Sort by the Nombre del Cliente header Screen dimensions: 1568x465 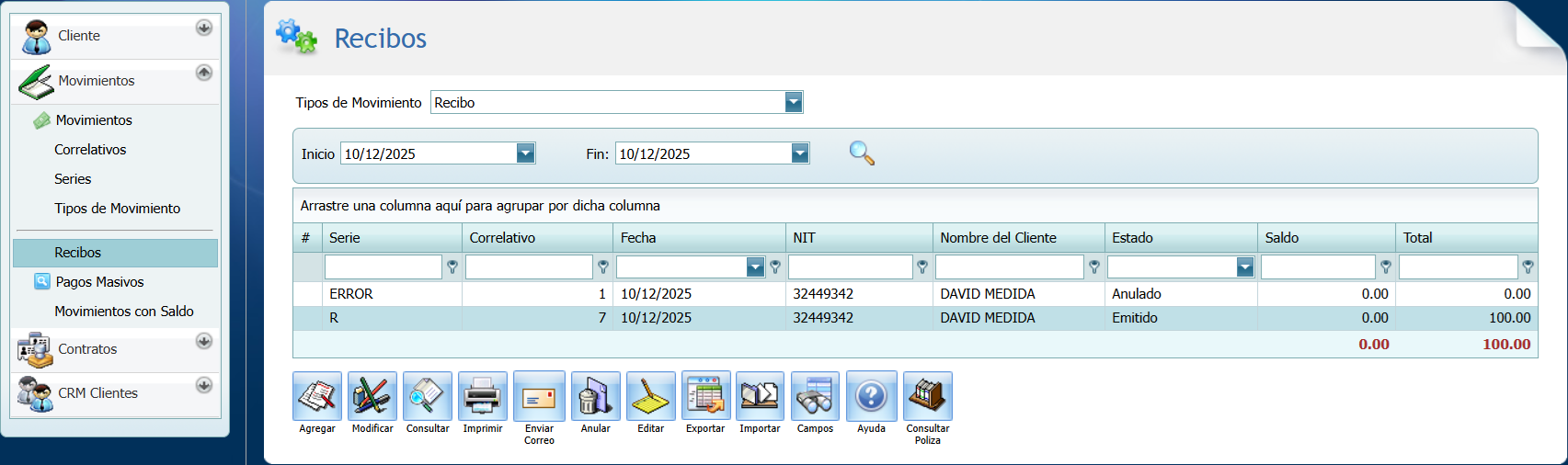[x=1019, y=237]
